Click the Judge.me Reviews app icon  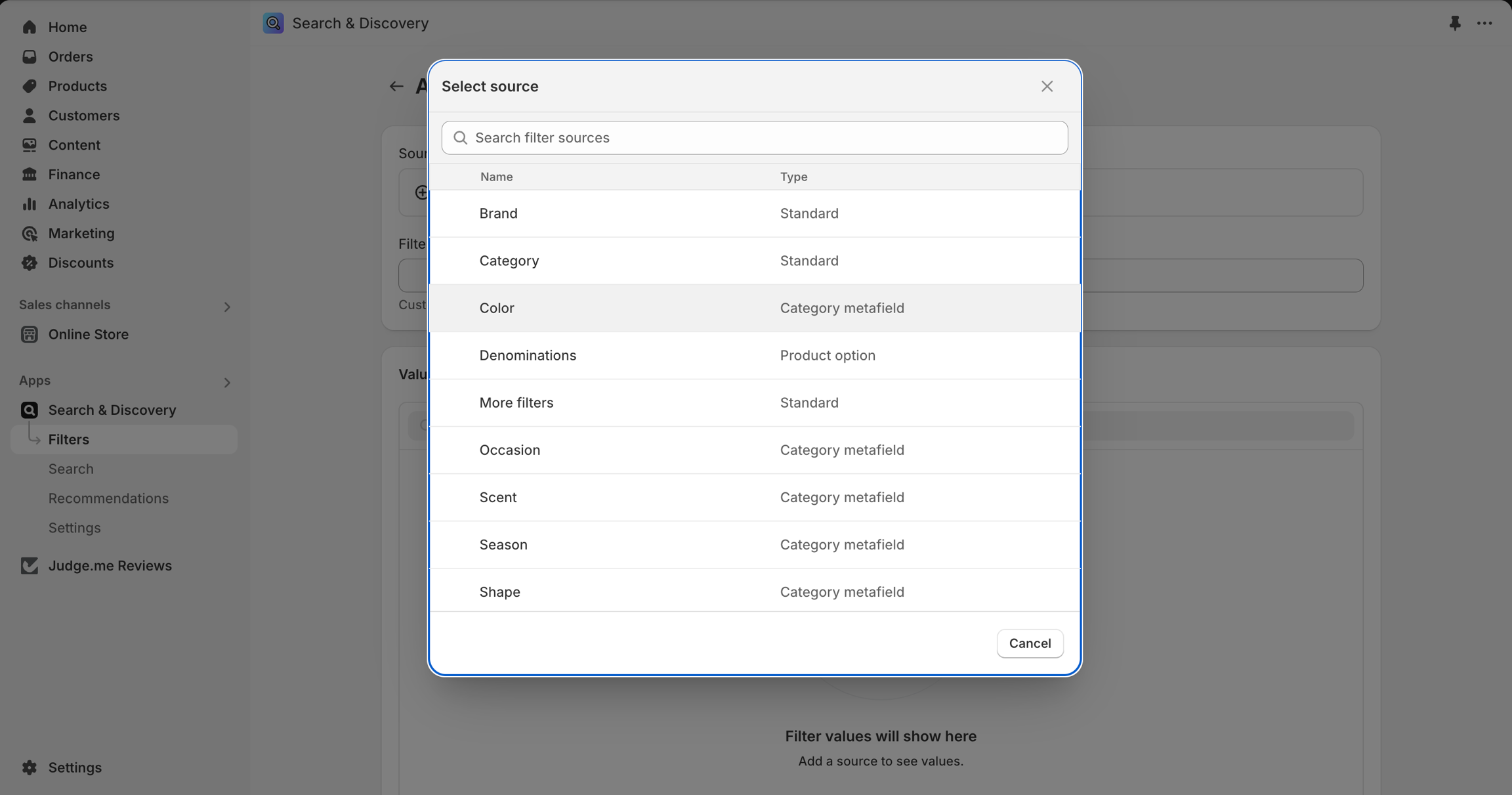click(x=29, y=565)
